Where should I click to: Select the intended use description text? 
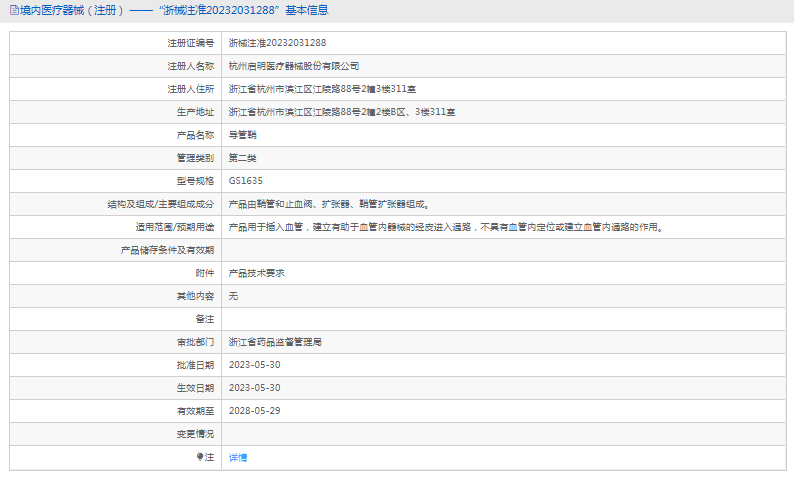click(x=446, y=227)
